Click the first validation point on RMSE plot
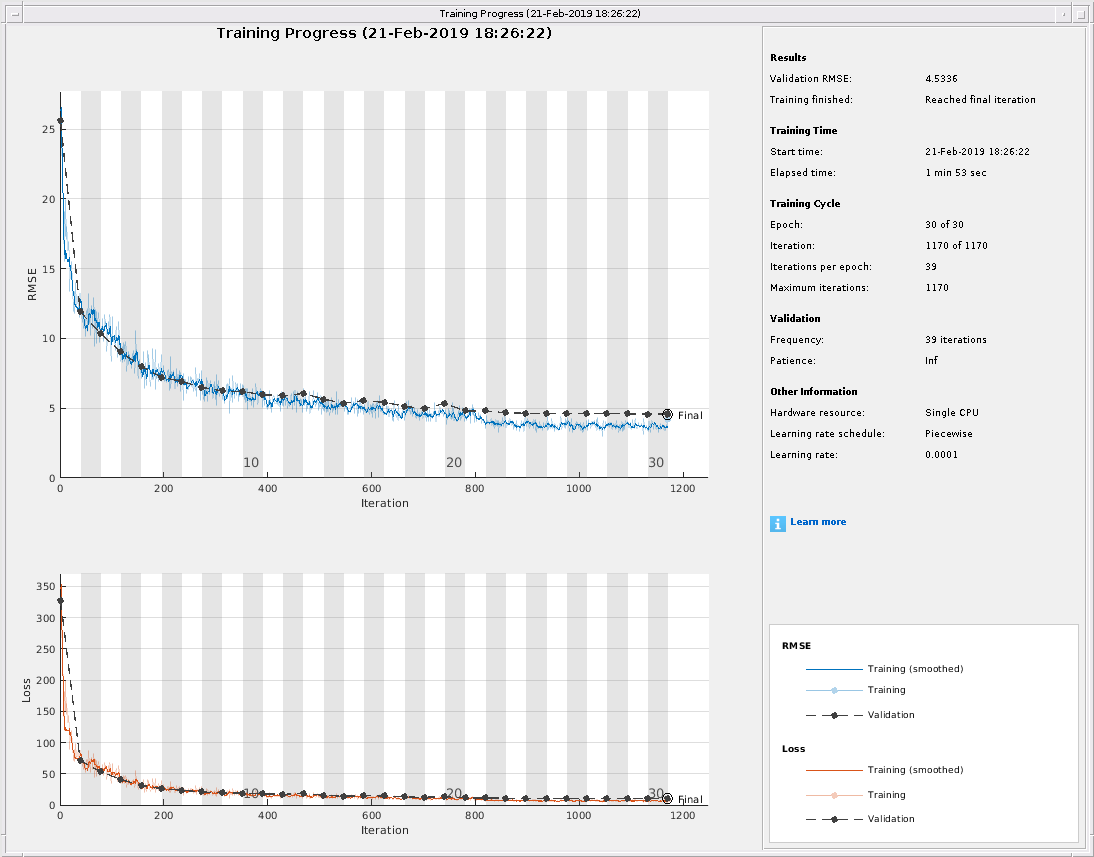Viewport: 1094px width, 857px height. 60,121
